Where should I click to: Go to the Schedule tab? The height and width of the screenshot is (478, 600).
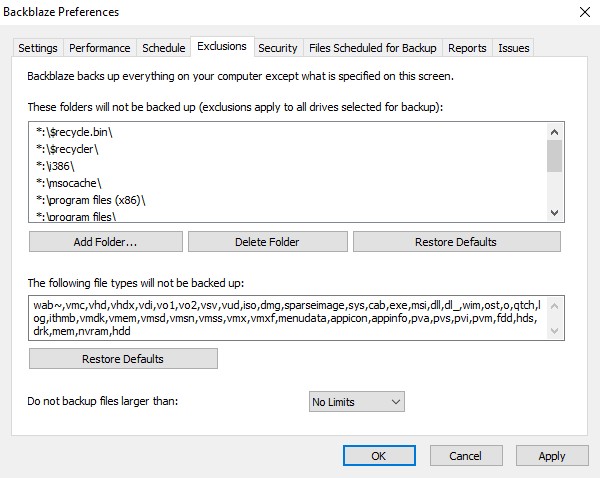[x=163, y=48]
